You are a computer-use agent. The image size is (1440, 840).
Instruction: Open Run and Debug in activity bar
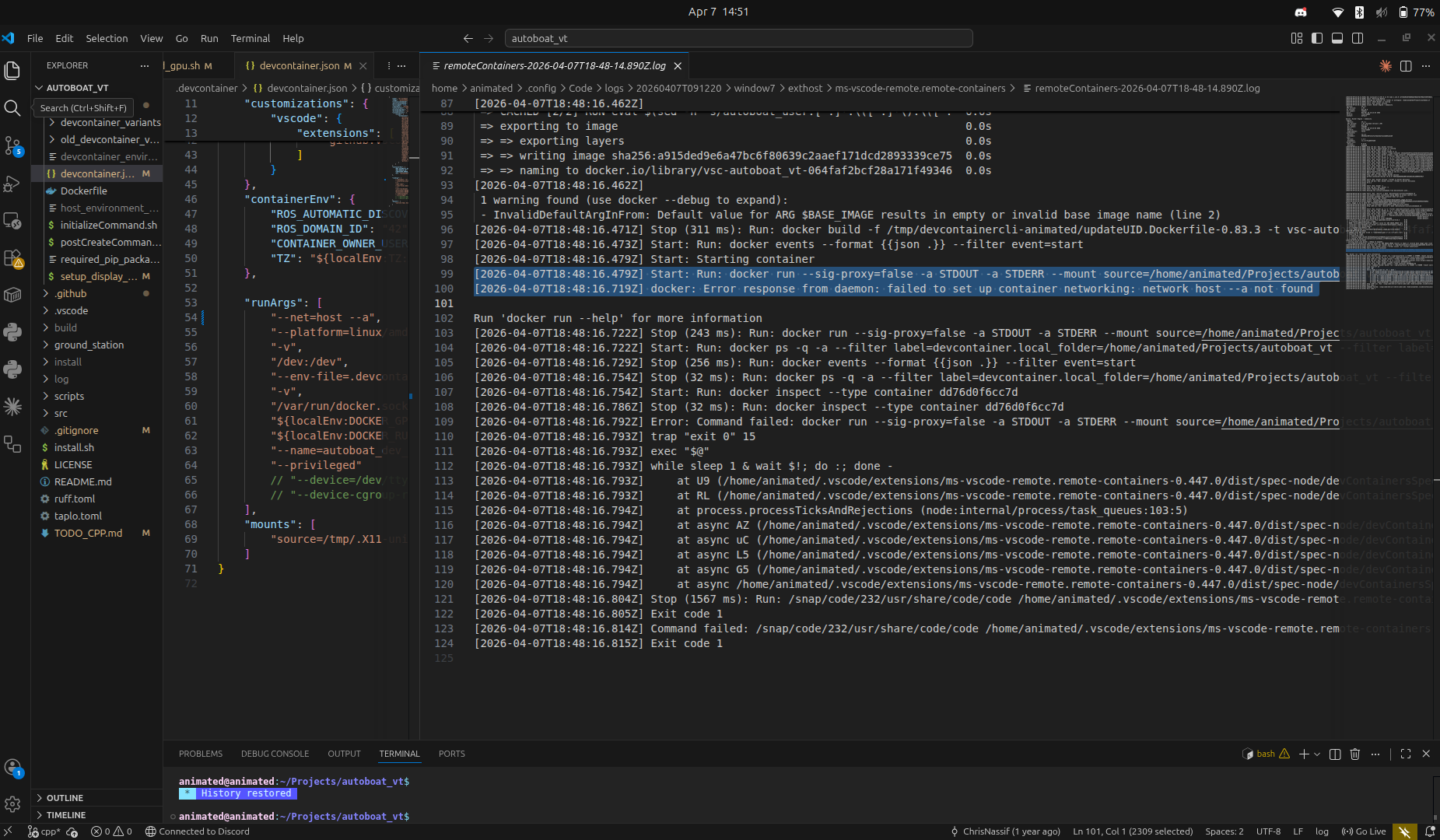click(x=12, y=184)
